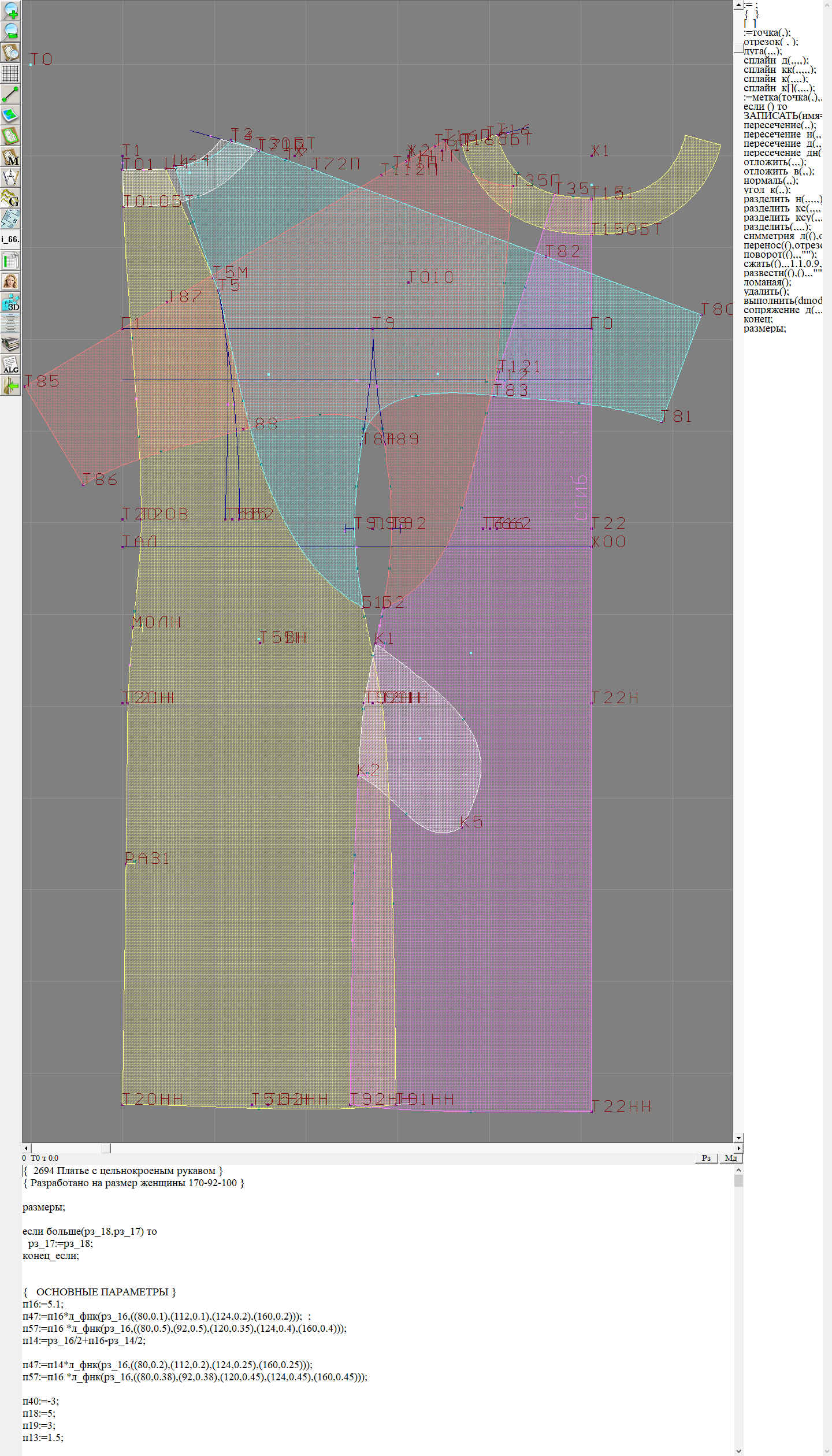Screen dimensions: 832x1456
Task: Click the green arrow exit icon
Action: (x=10, y=385)
